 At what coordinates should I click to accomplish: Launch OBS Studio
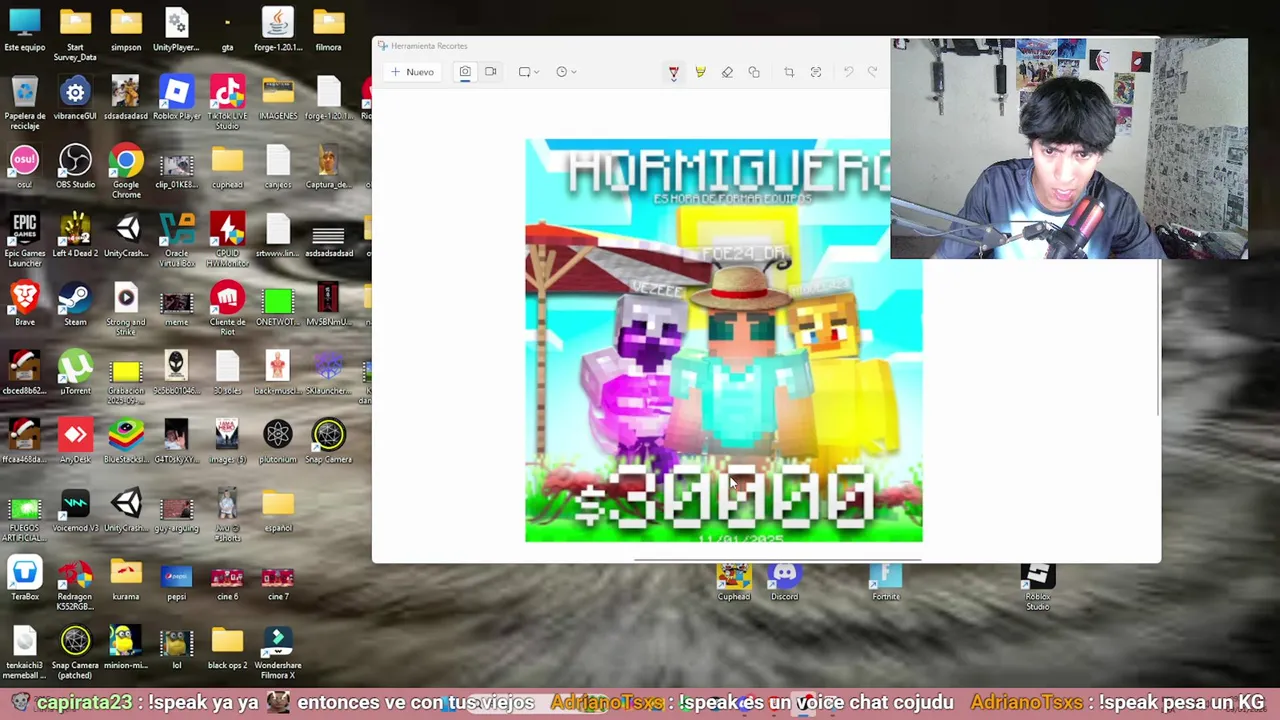pos(75,166)
